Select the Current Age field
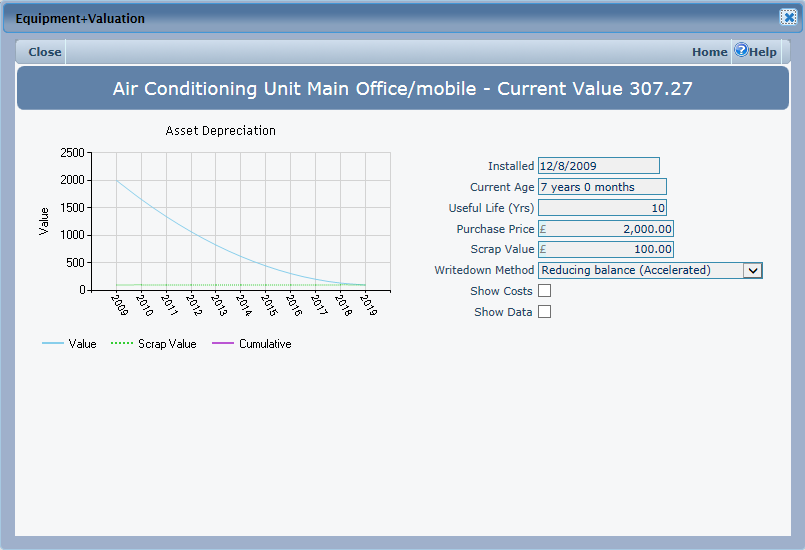 click(x=601, y=187)
